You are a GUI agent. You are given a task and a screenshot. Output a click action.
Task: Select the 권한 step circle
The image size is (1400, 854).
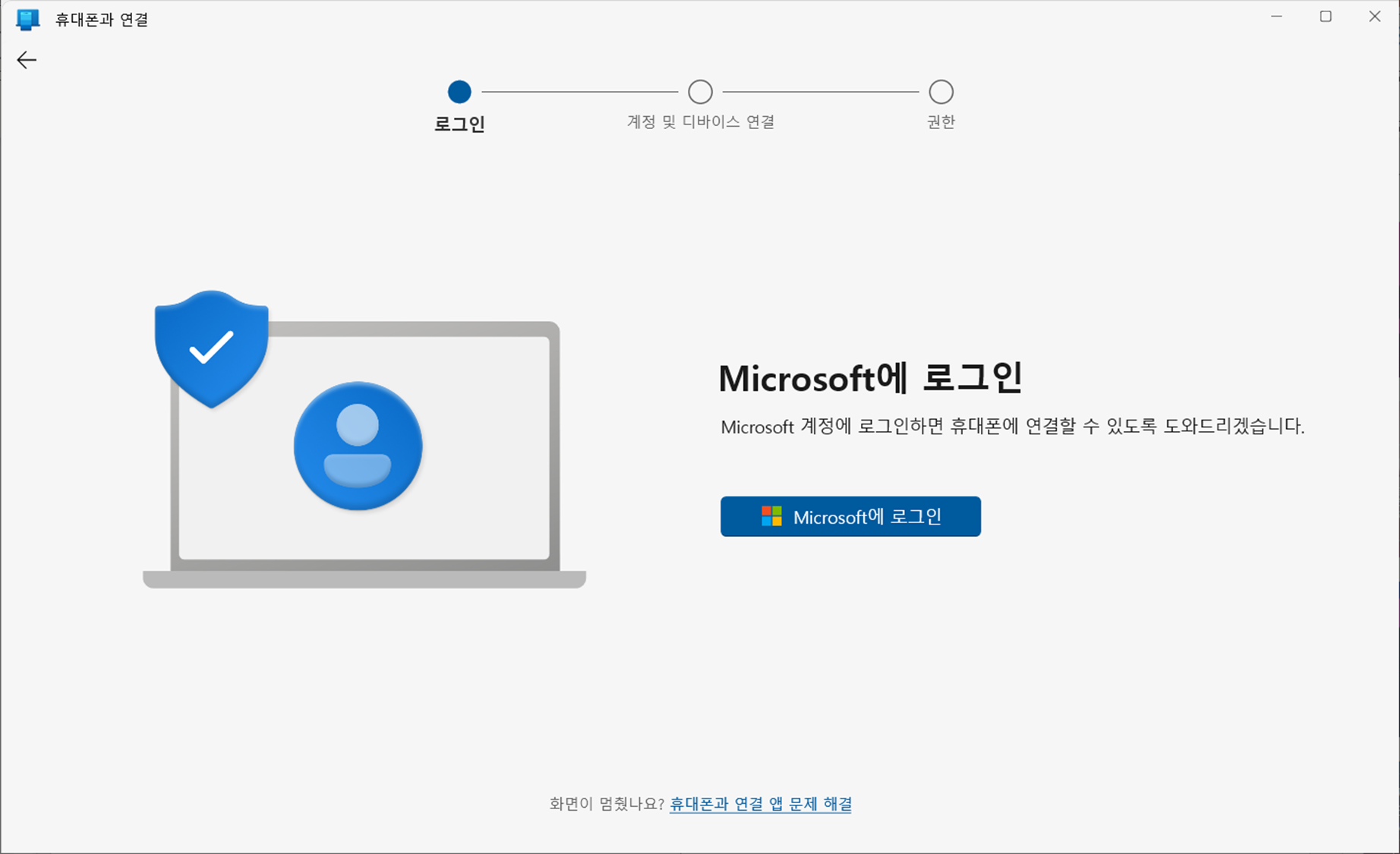pos(941,92)
